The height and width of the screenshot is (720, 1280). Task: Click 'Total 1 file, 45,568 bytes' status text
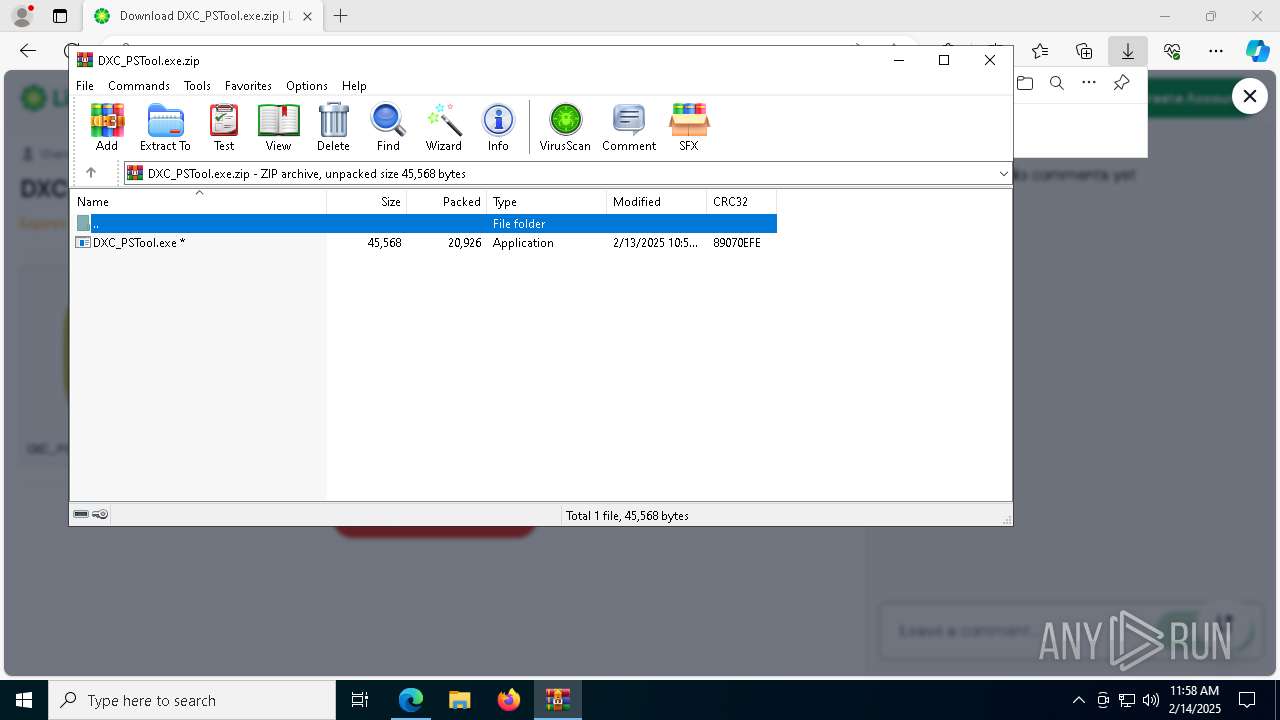coord(627,516)
